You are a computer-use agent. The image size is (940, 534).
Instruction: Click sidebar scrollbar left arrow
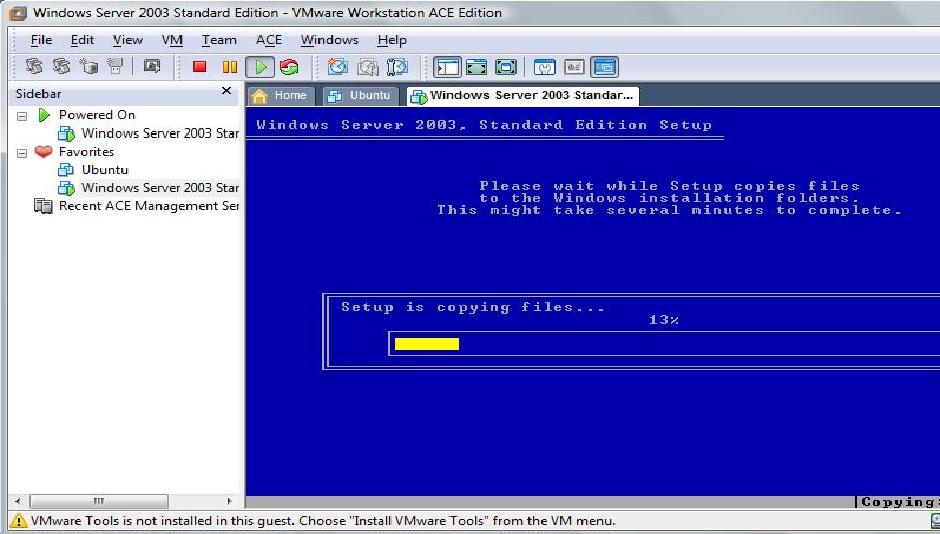click(x=17, y=501)
